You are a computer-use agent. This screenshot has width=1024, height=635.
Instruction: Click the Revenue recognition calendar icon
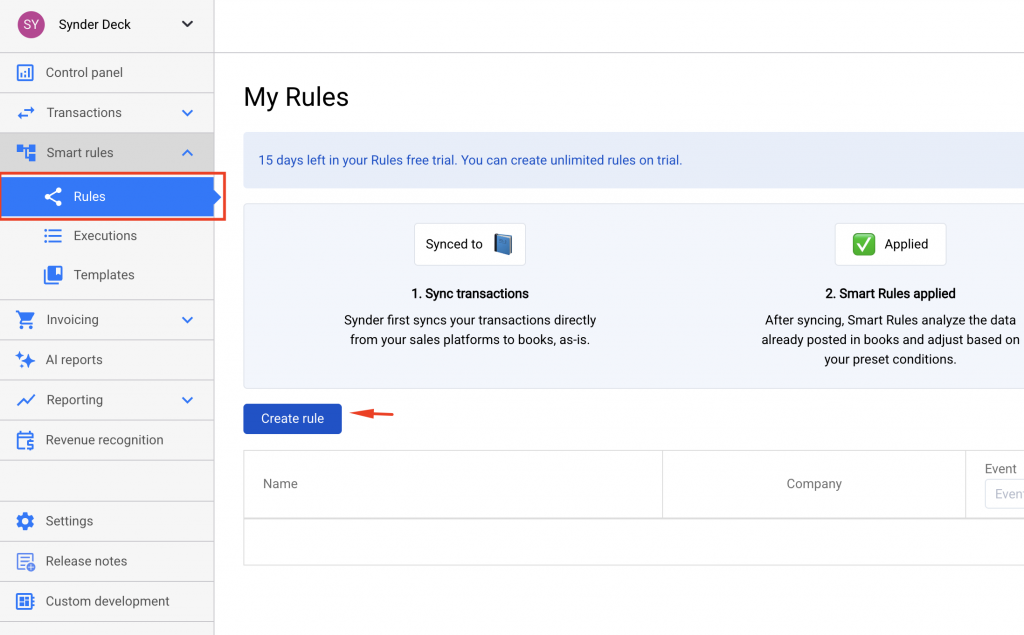click(26, 440)
